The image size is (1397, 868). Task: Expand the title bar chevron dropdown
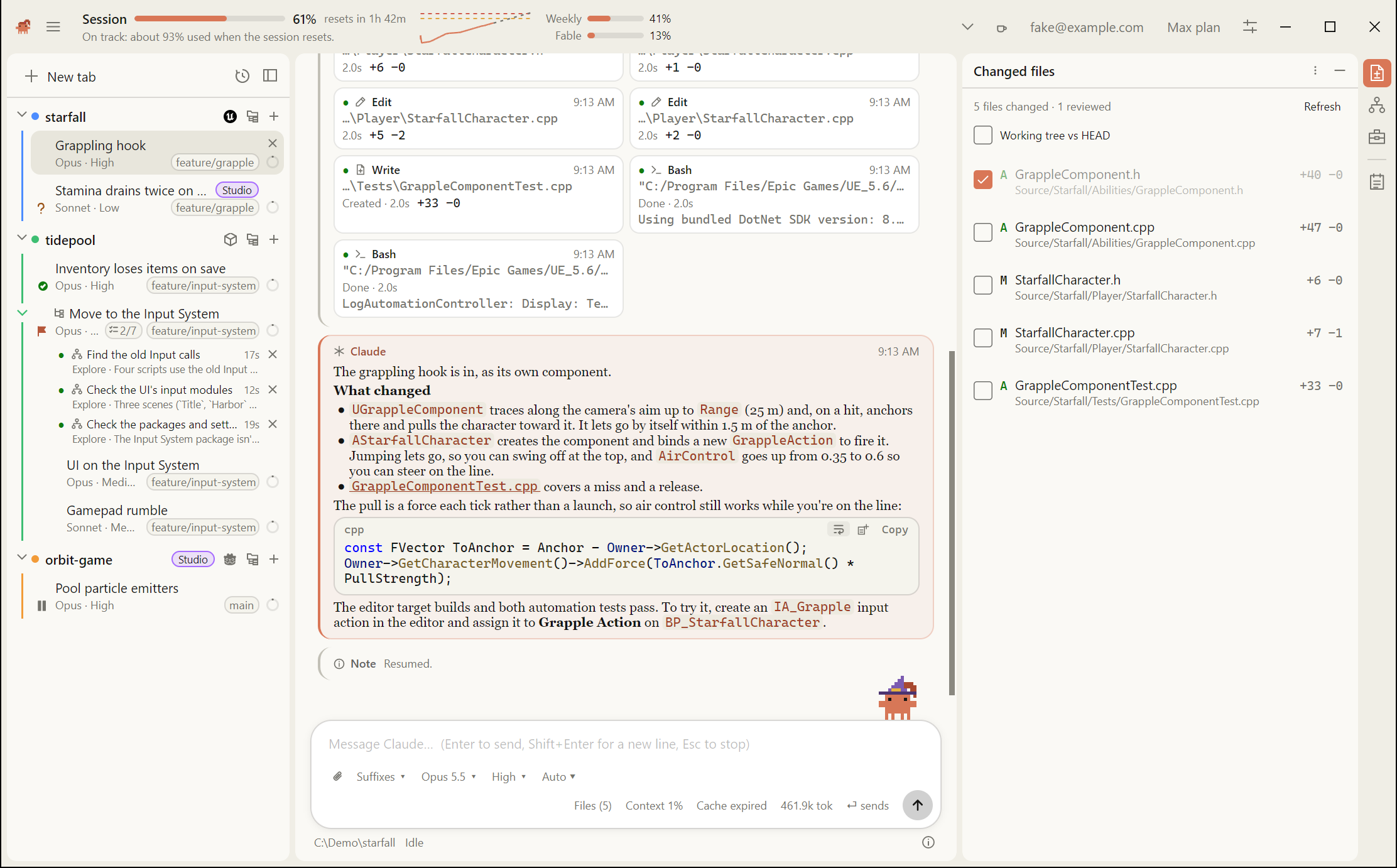pyautogui.click(x=967, y=27)
